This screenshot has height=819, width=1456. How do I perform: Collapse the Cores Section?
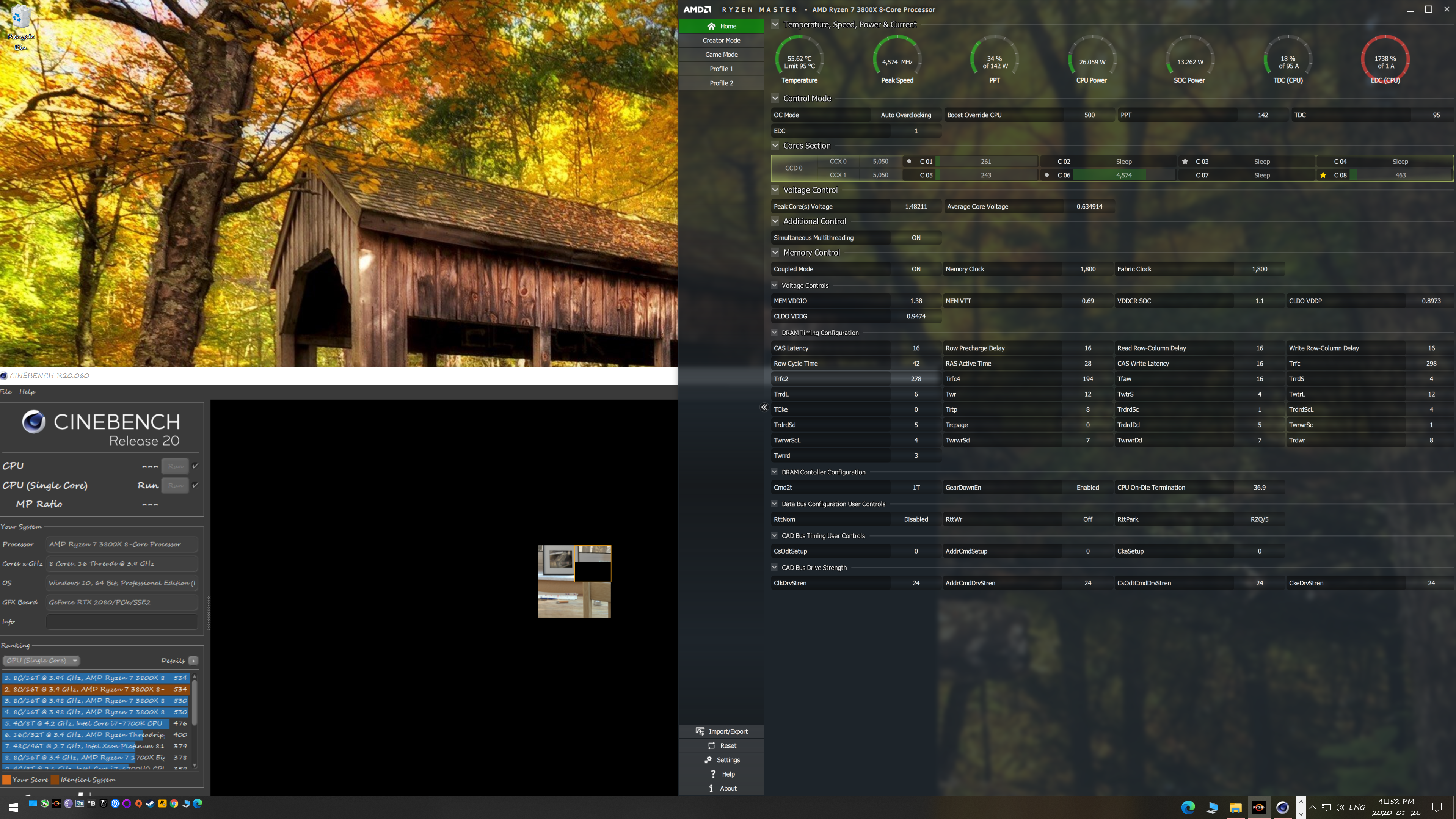click(x=775, y=145)
